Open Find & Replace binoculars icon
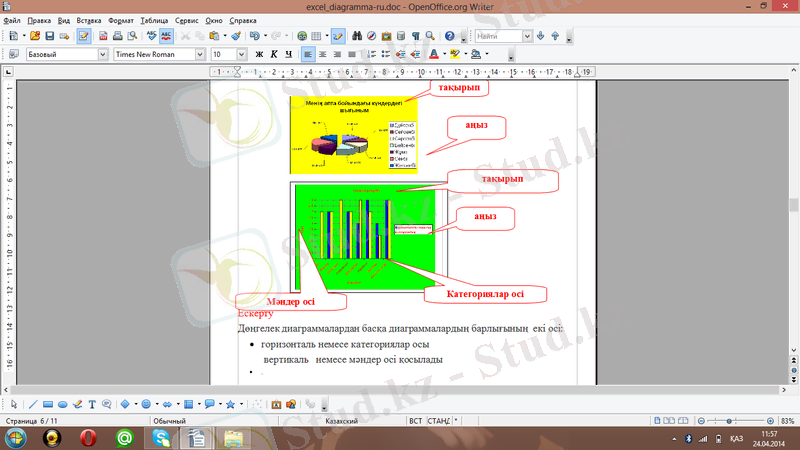The height and width of the screenshot is (450, 800). coord(357,36)
